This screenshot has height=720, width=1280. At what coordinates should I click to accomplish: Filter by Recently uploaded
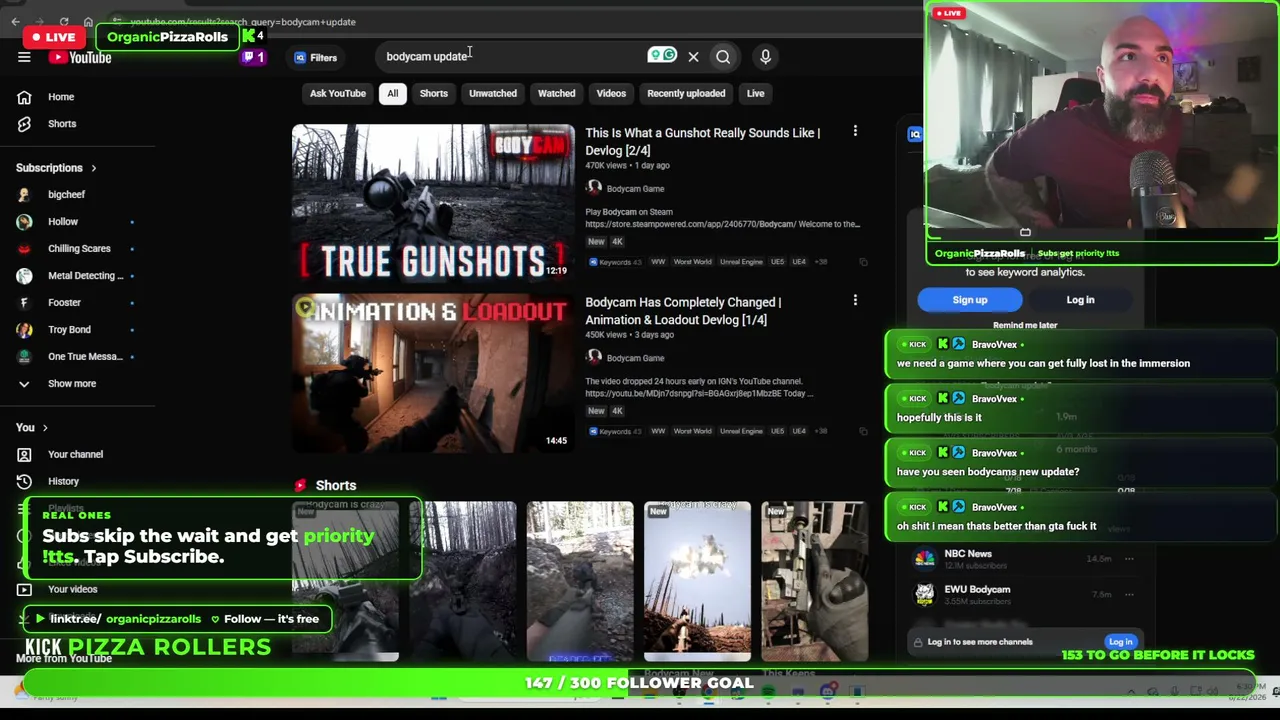(x=686, y=94)
